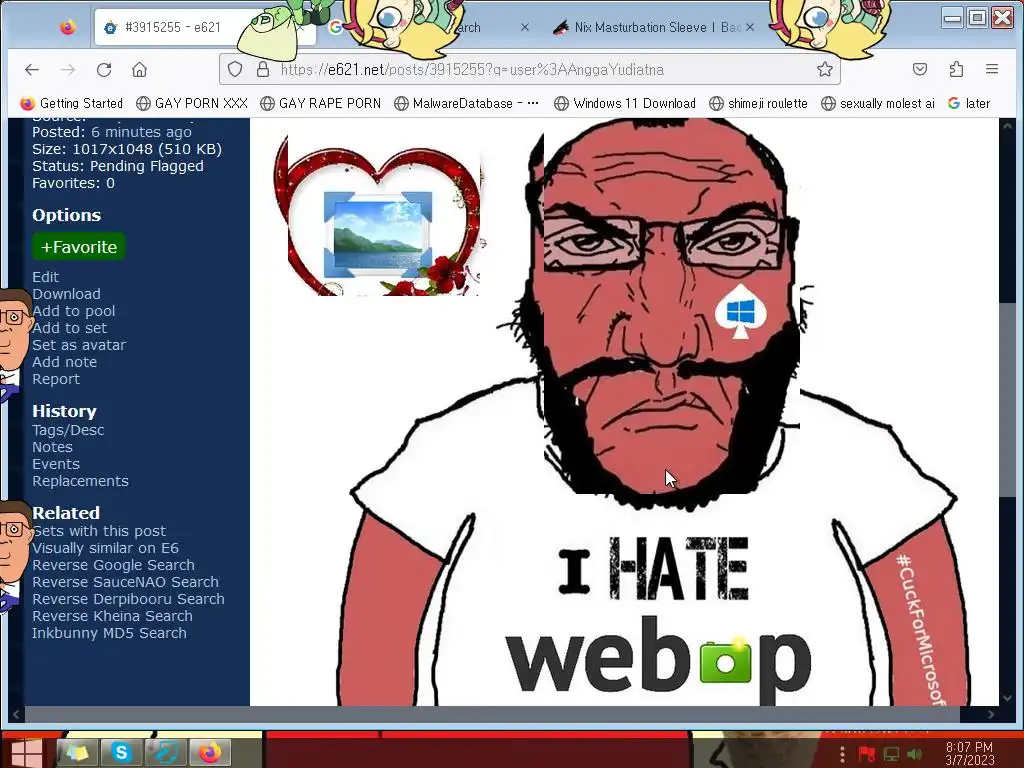Open the Extensions puzzle icon
The image size is (1024, 768).
(x=956, y=69)
